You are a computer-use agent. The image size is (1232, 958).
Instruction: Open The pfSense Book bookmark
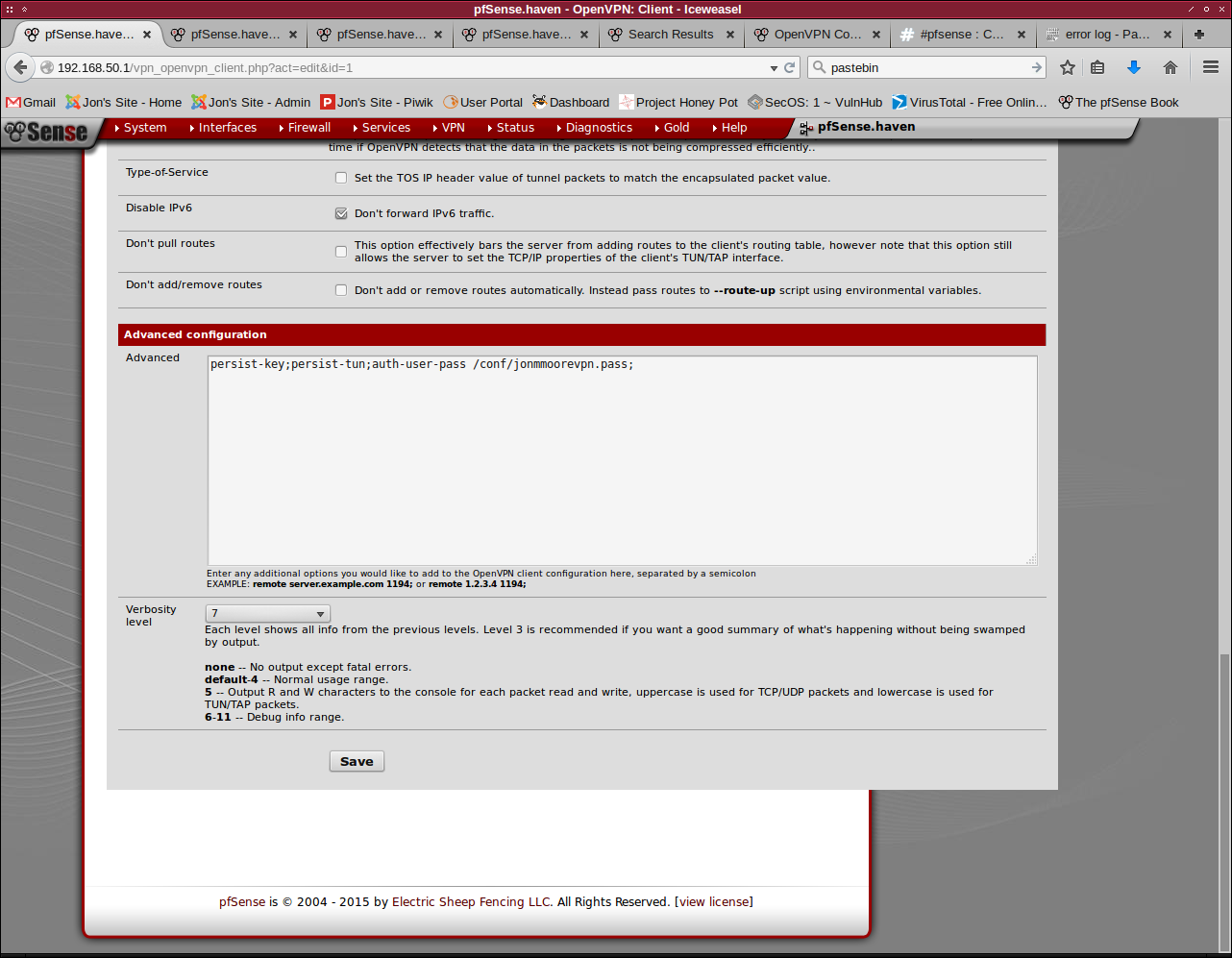point(1119,102)
